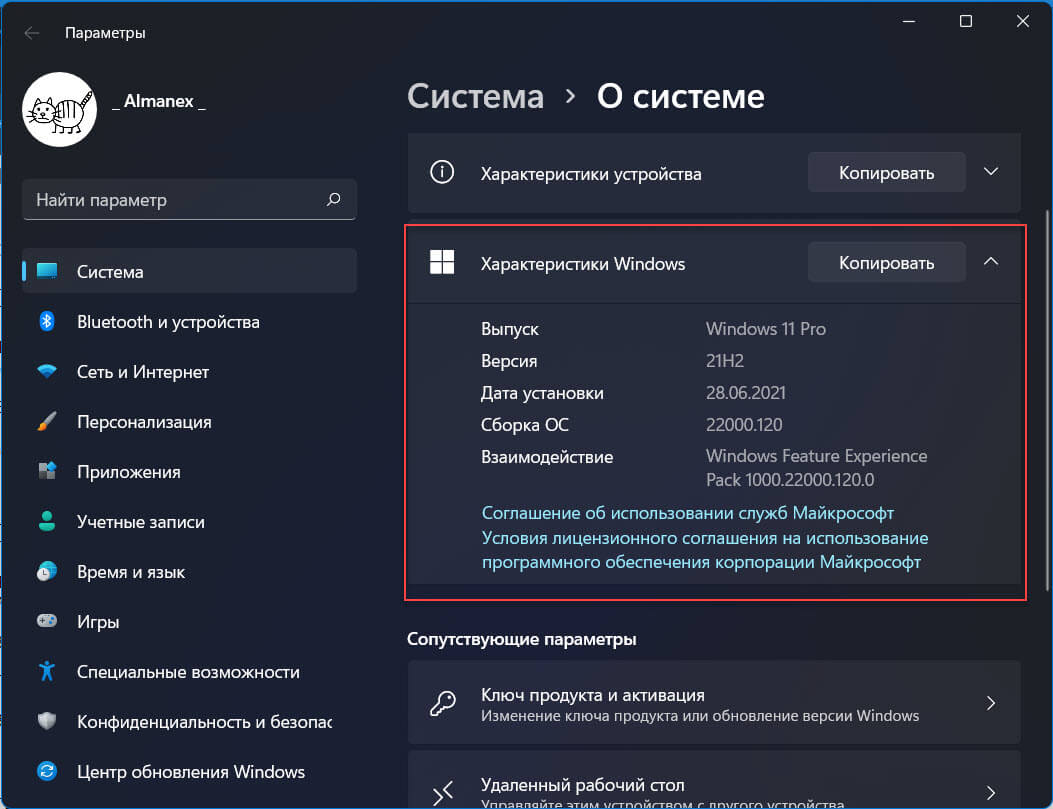Click the Wi-Fi icon for Сеть и Интернет
The width and height of the screenshot is (1053, 809).
click(47, 371)
